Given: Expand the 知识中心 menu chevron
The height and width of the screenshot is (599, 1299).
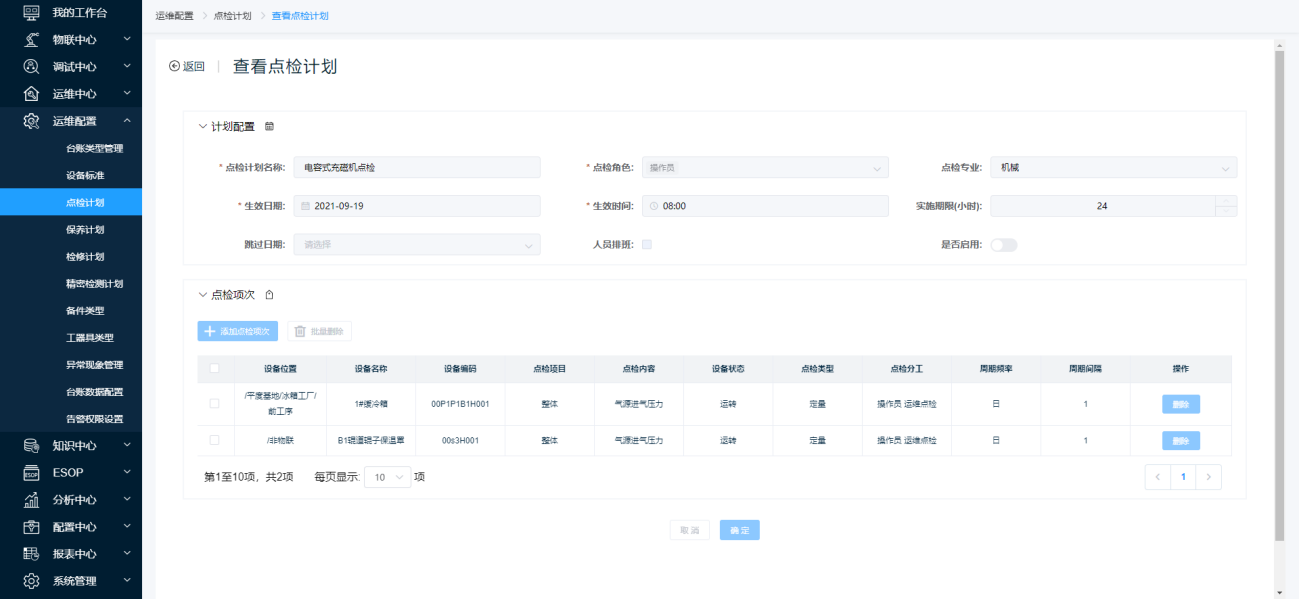Looking at the screenshot, I should (x=127, y=445).
